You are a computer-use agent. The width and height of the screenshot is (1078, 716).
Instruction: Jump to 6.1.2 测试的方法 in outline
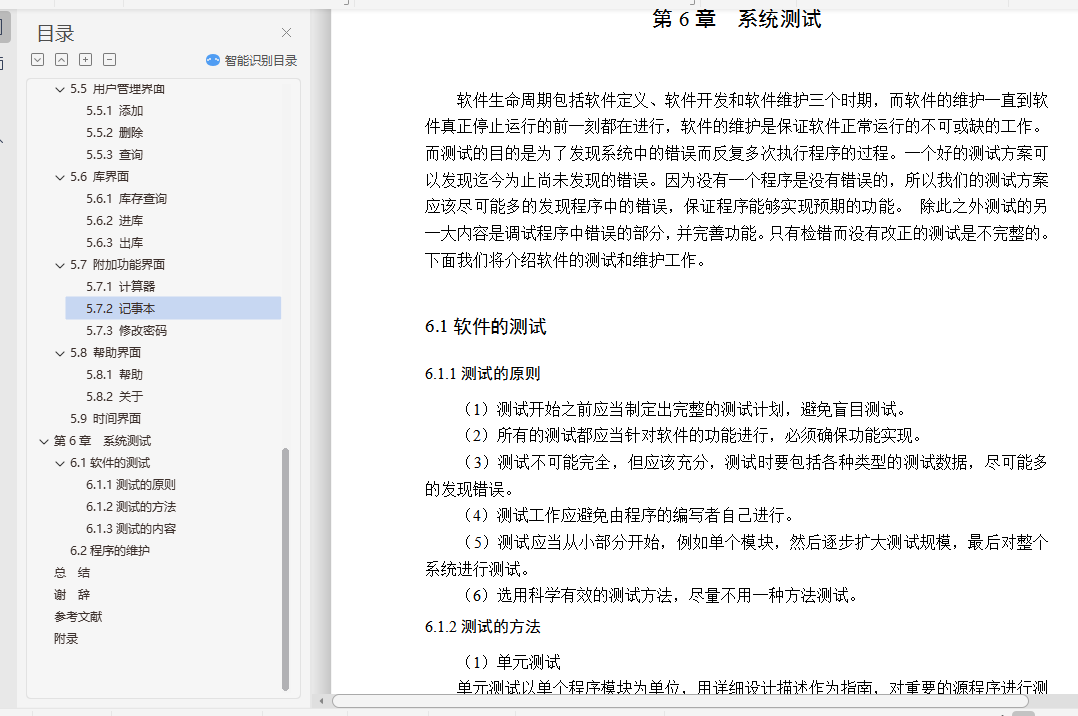[x=131, y=507]
